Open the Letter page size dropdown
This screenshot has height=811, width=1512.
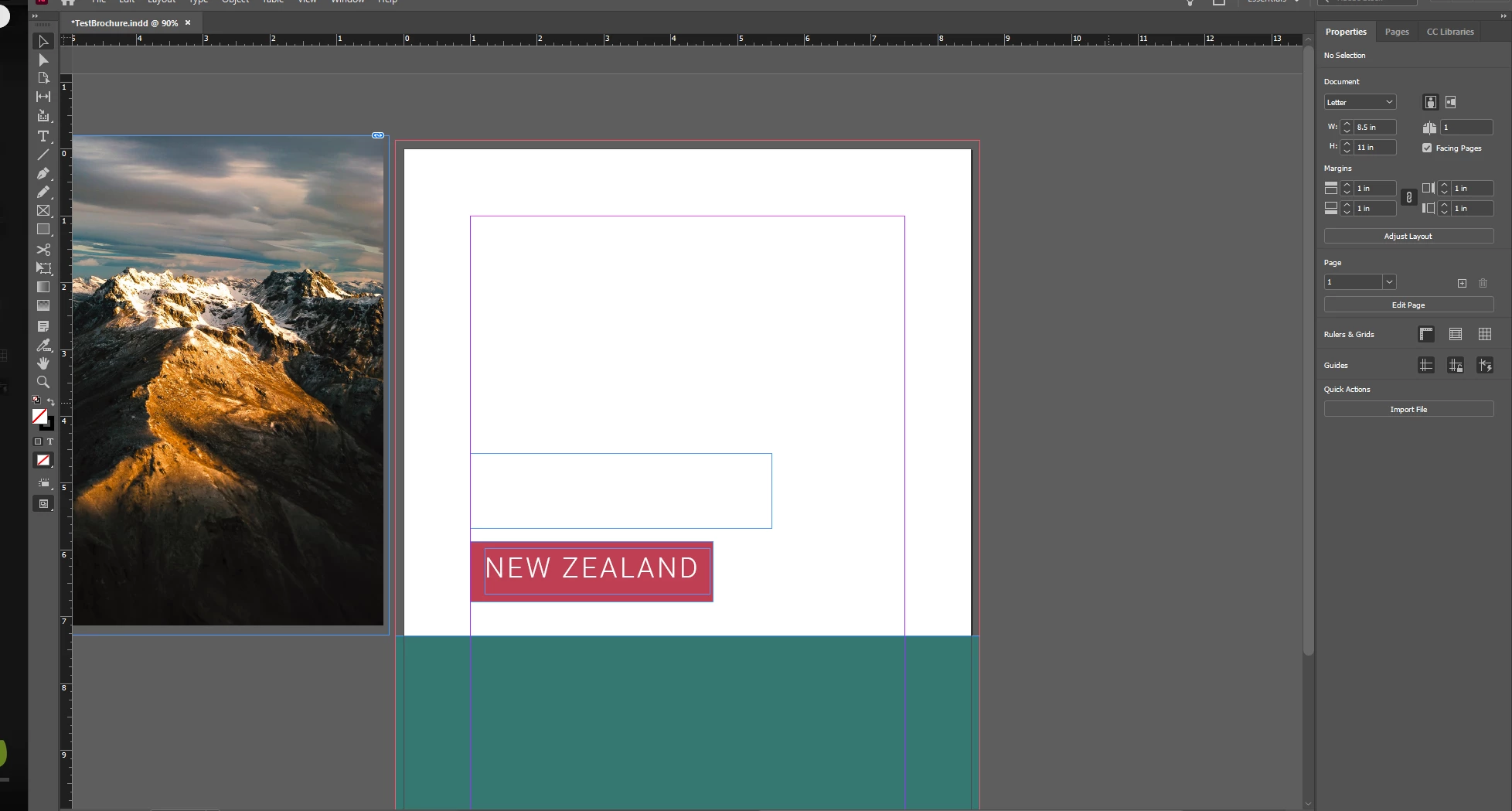tap(1360, 102)
